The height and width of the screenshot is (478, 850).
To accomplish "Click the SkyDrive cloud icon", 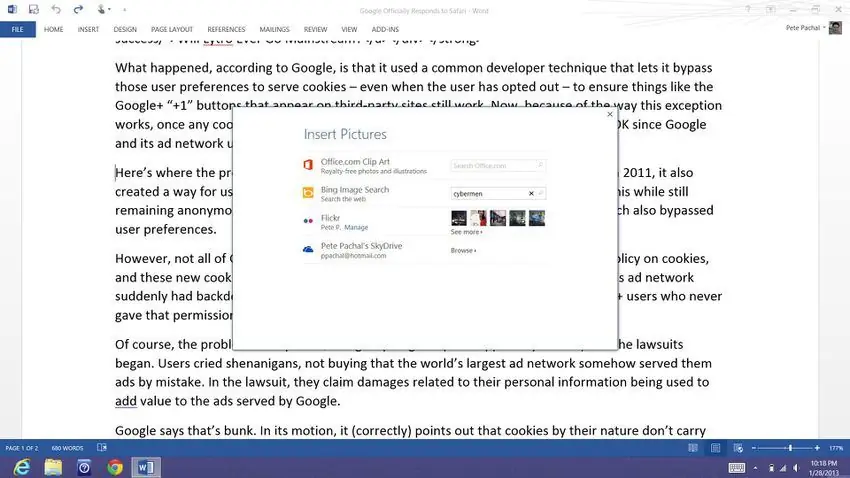I will coord(308,249).
